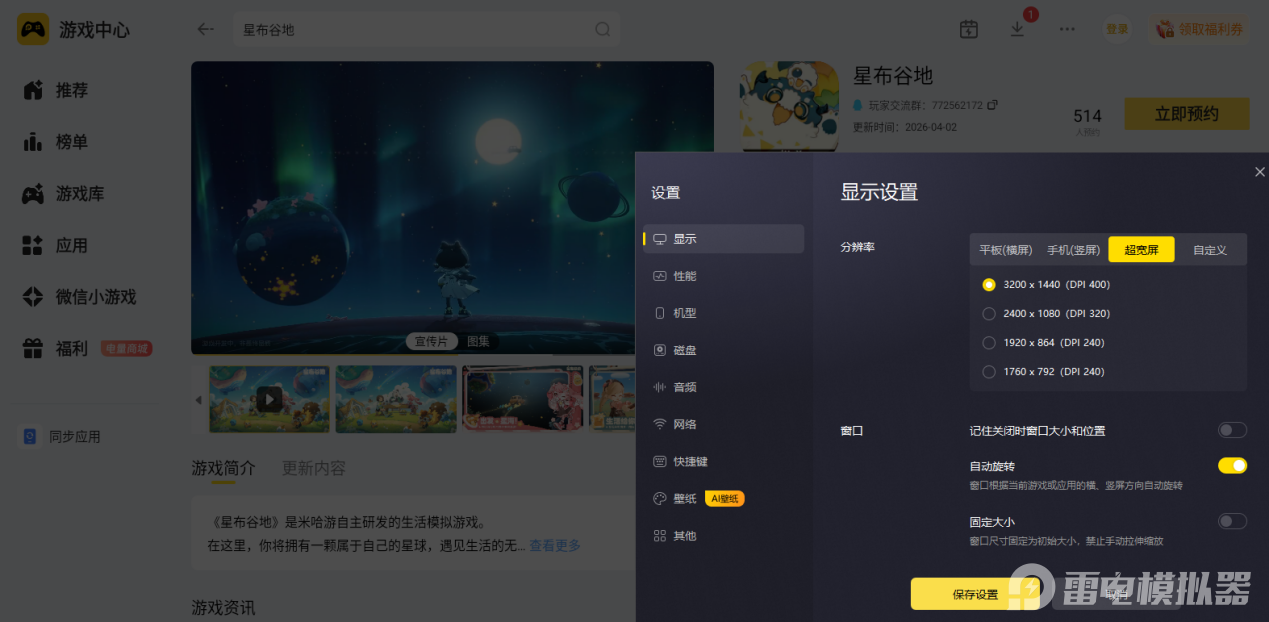Viewport: 1269px width, 622px height.
Task: Open the three-dot more menu
Action: coord(1068,29)
